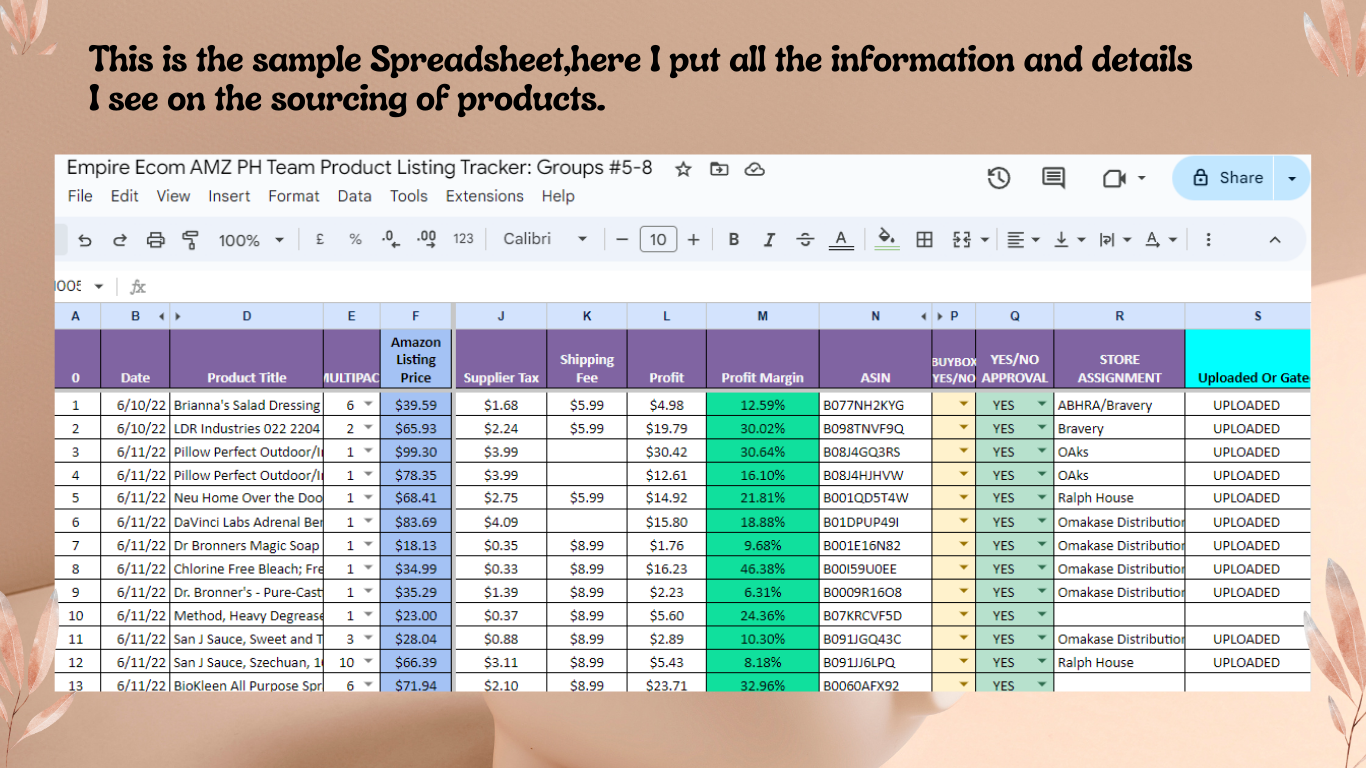Open the View menu
The width and height of the screenshot is (1366, 768).
pos(173,196)
